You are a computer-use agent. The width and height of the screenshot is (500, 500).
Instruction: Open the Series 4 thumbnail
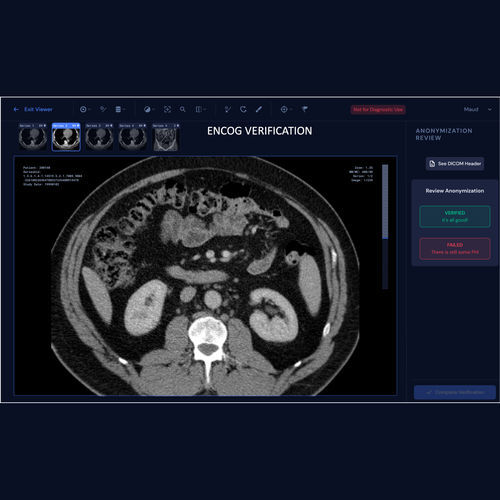[x=133, y=137]
